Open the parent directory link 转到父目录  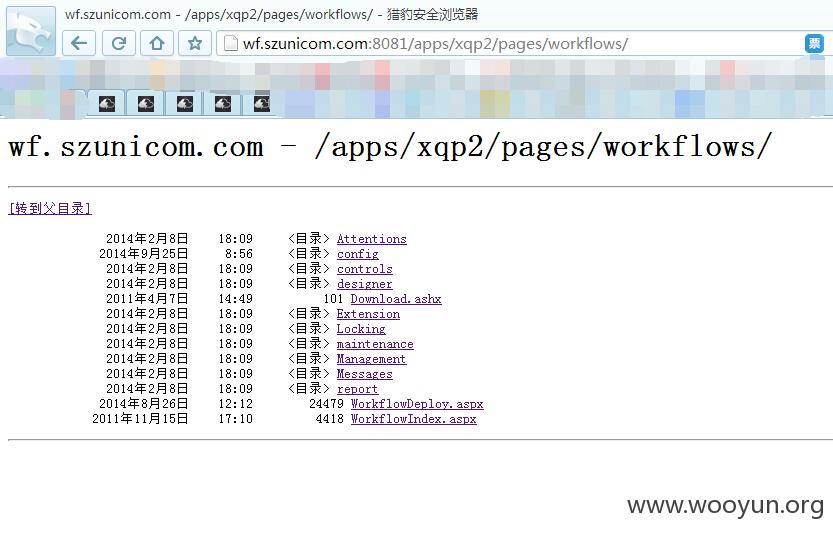50,208
